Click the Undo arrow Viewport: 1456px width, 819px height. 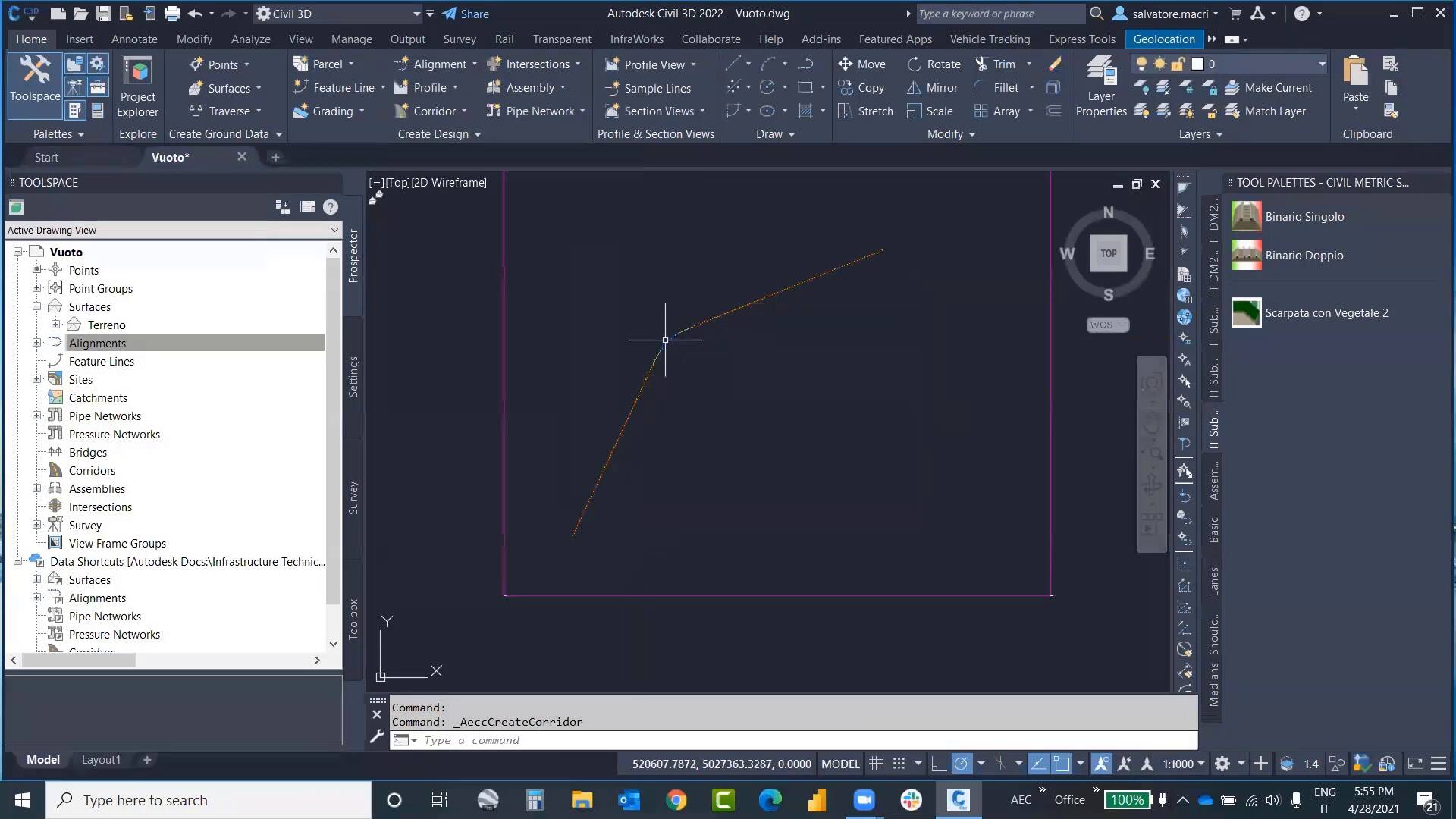pos(195,14)
